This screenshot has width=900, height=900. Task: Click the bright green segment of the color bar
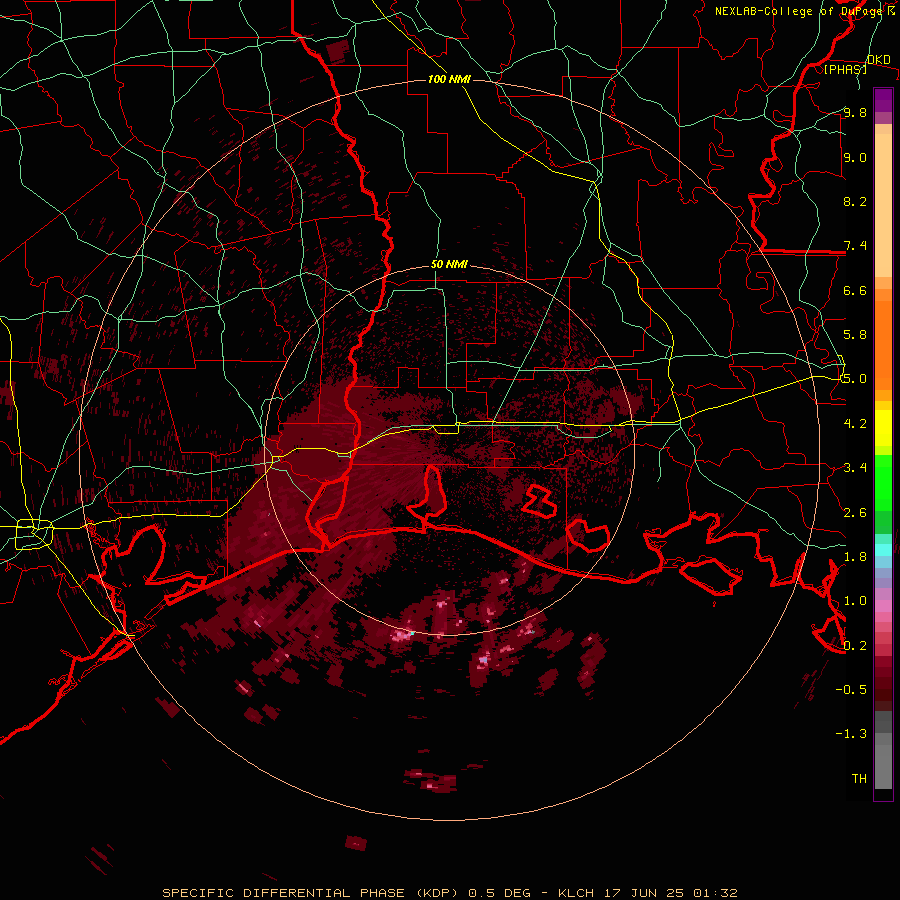(x=883, y=482)
